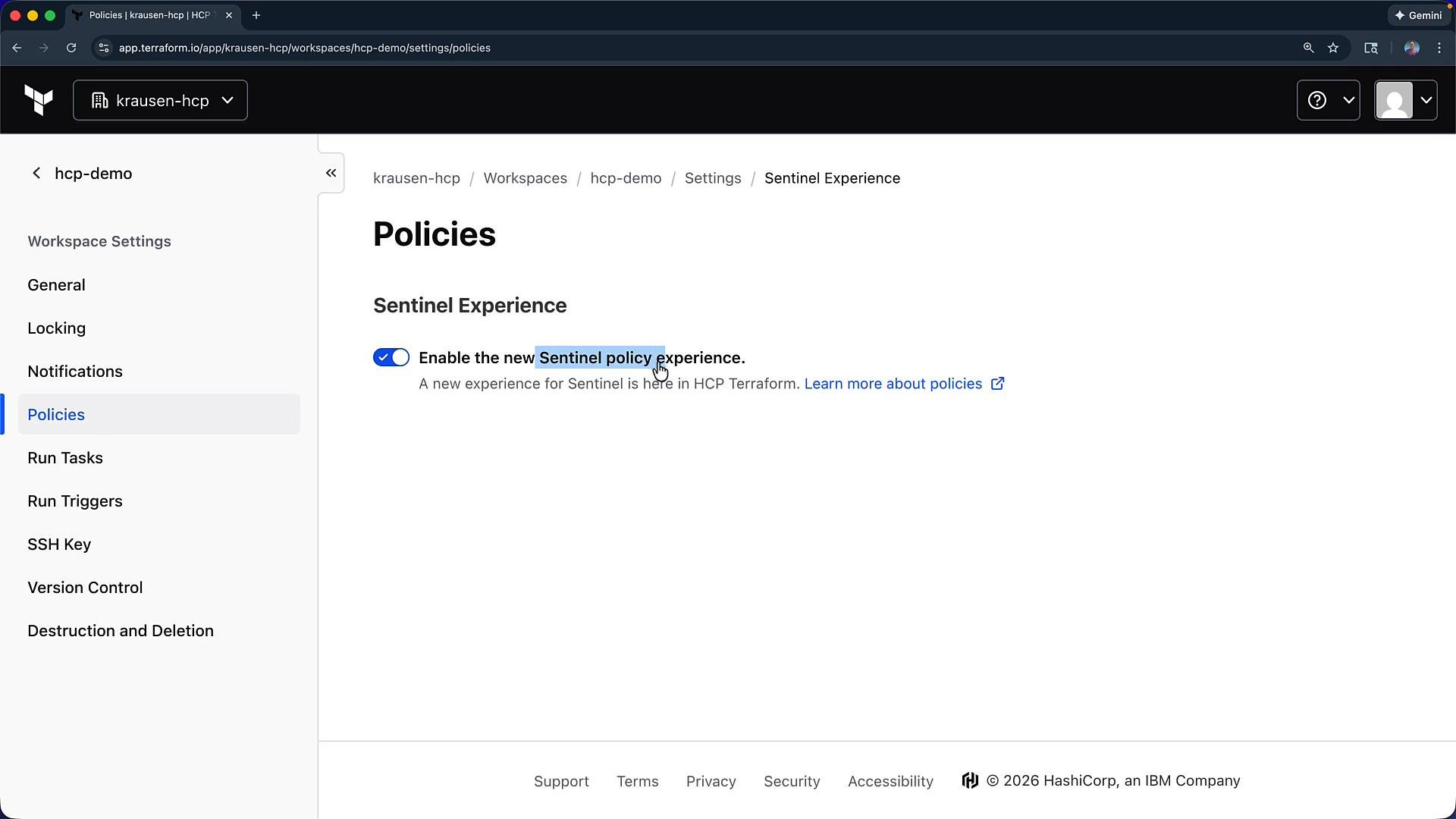Click Workspaces breadcrumb link
The width and height of the screenshot is (1456, 819).
(x=525, y=178)
